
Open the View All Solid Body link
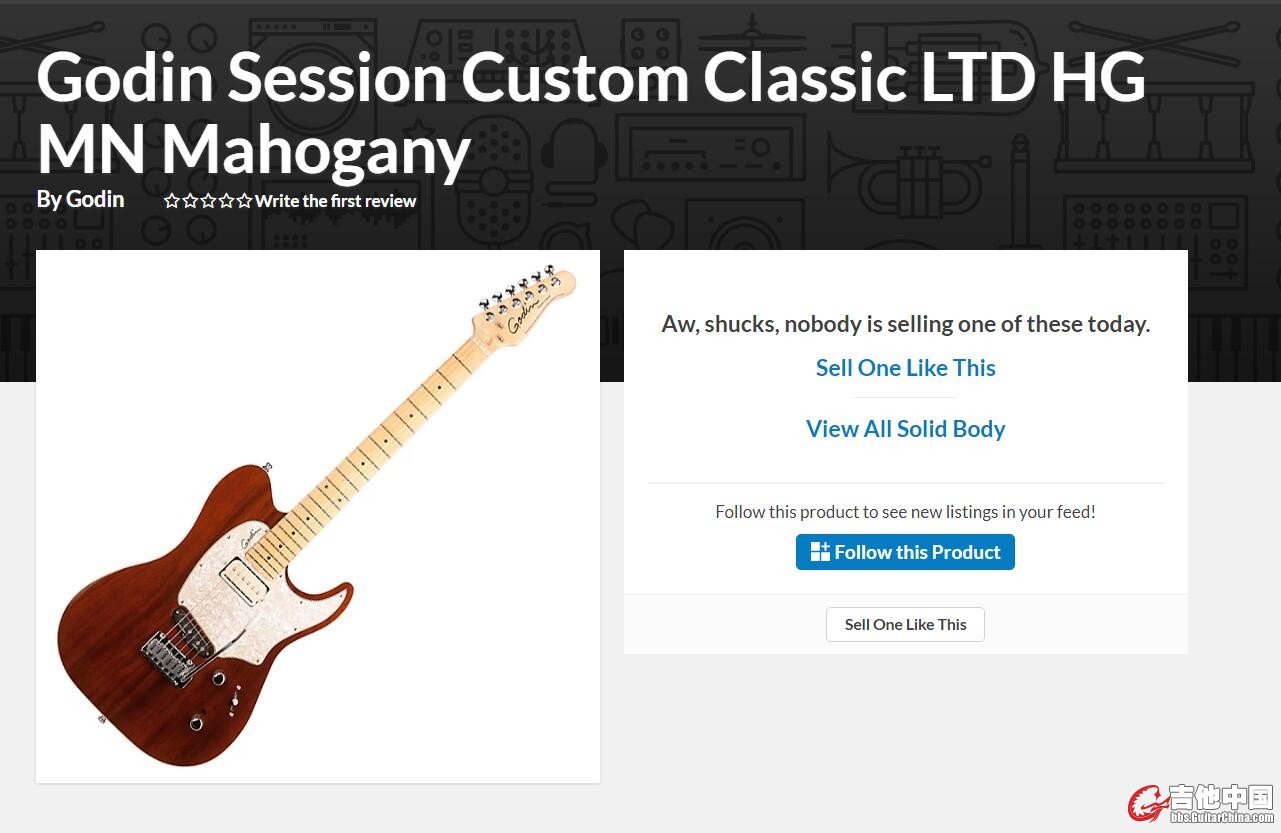point(906,429)
